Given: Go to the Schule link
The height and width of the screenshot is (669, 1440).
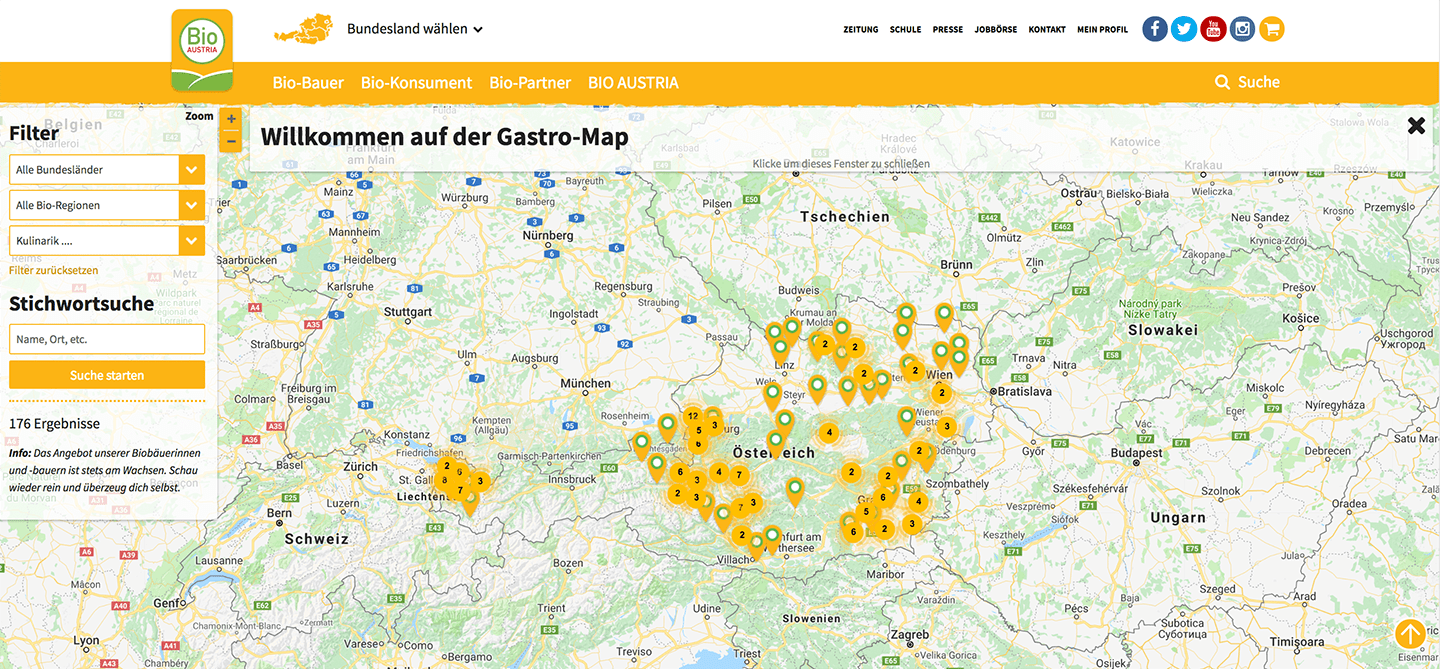Looking at the screenshot, I should 906,30.
